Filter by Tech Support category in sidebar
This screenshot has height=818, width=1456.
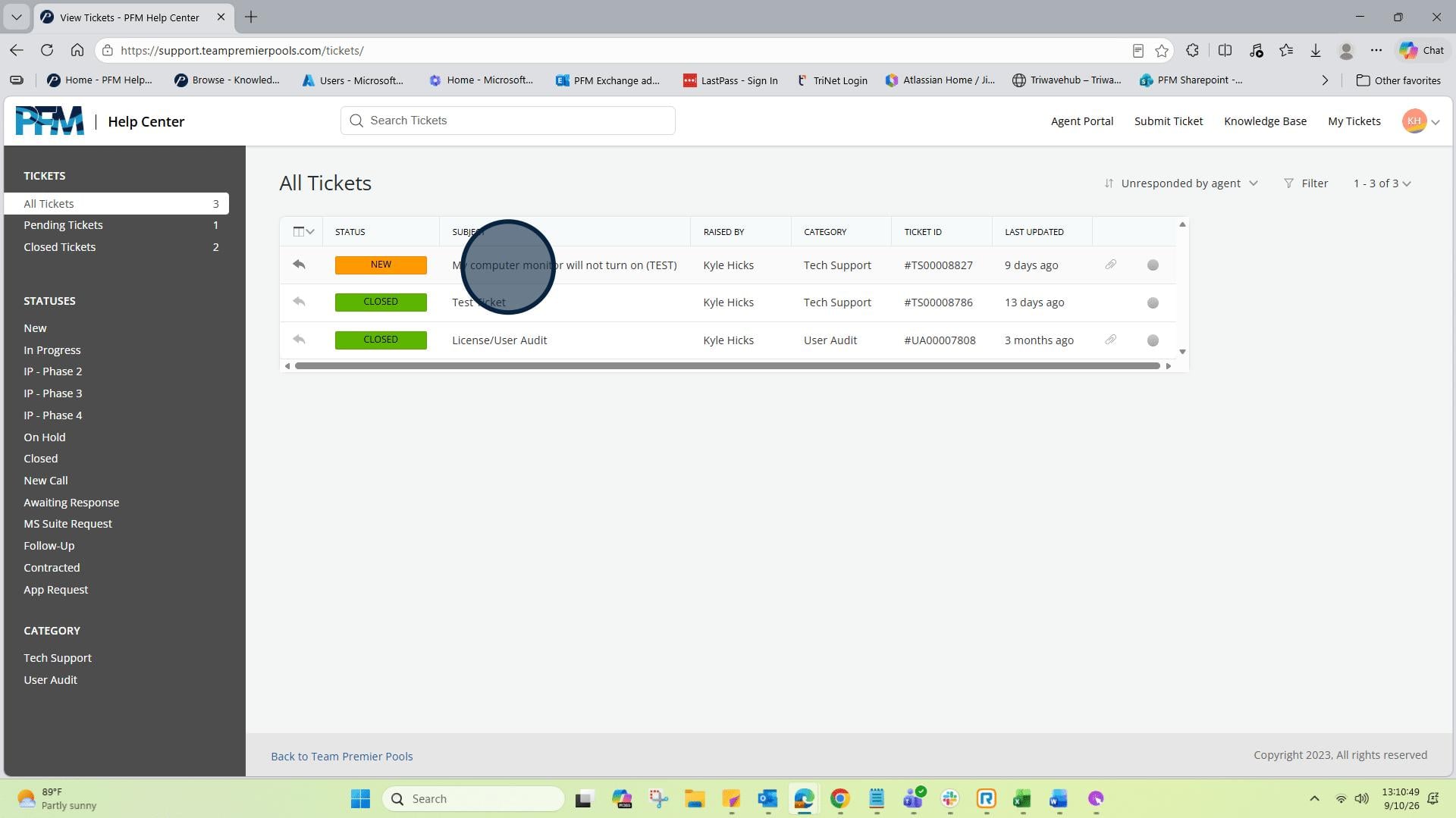coord(57,657)
